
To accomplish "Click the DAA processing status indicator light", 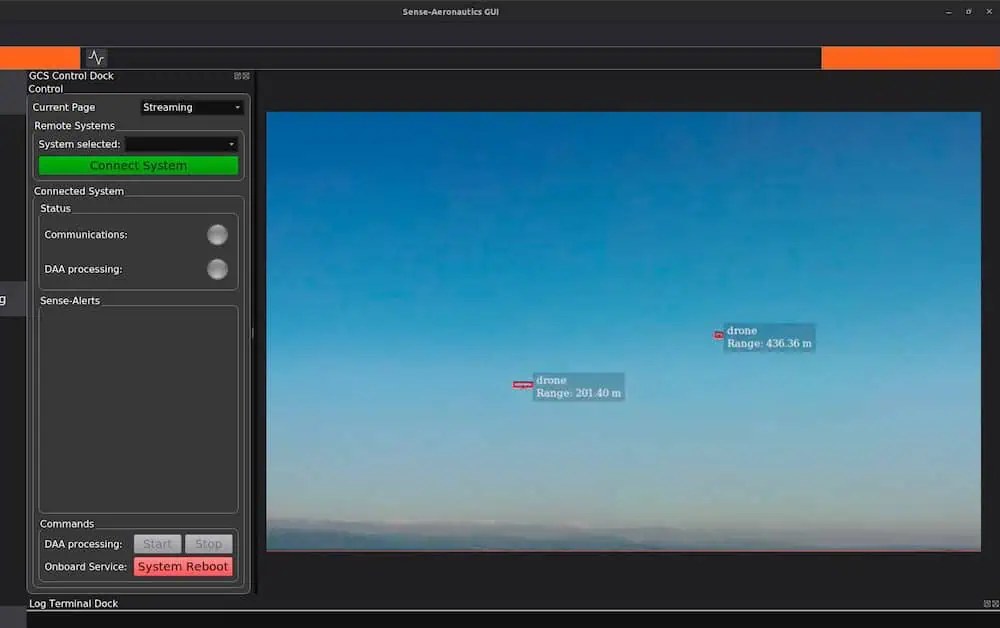I will pos(217,269).
